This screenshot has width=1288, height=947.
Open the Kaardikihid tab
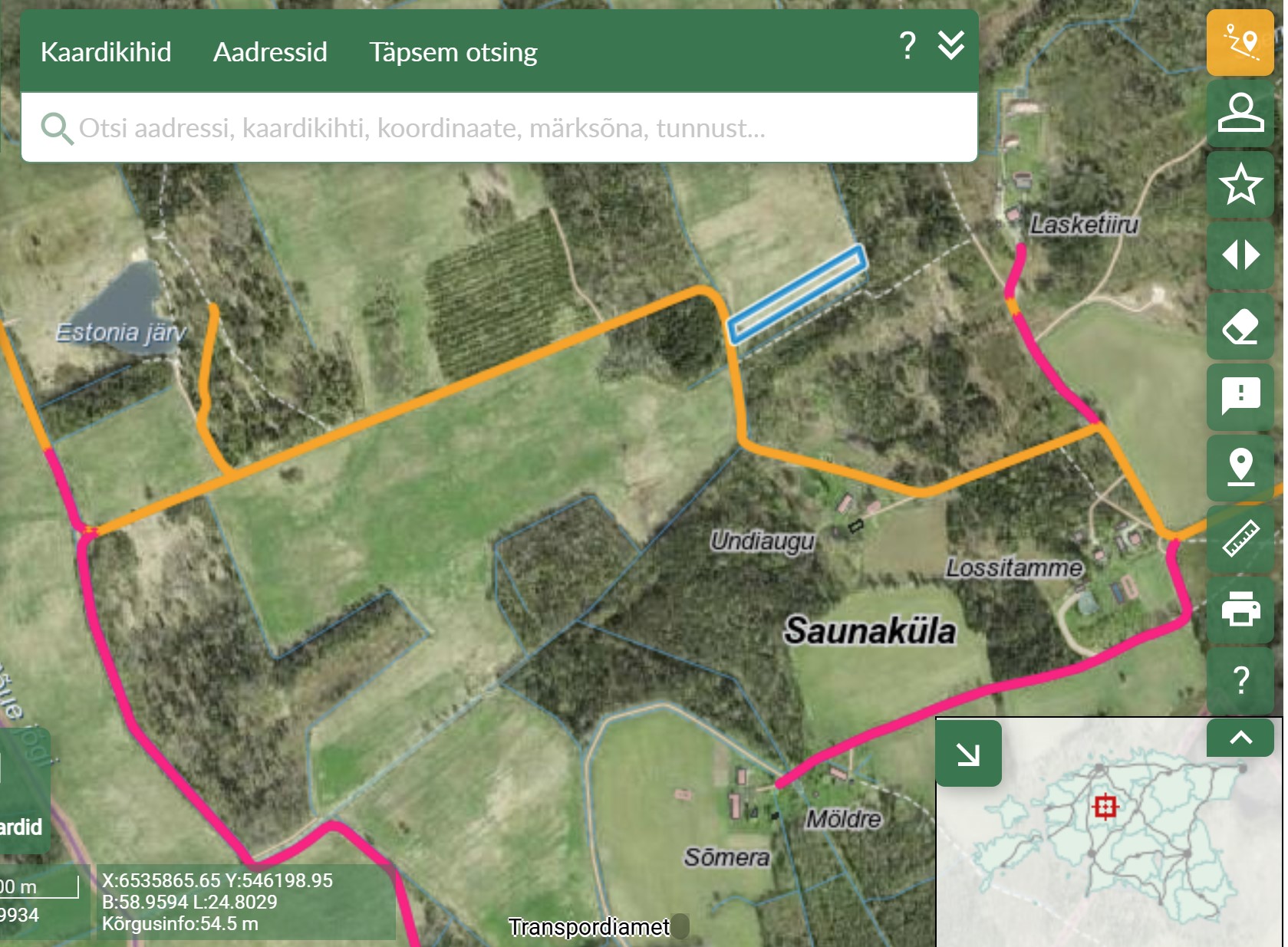click(x=106, y=52)
